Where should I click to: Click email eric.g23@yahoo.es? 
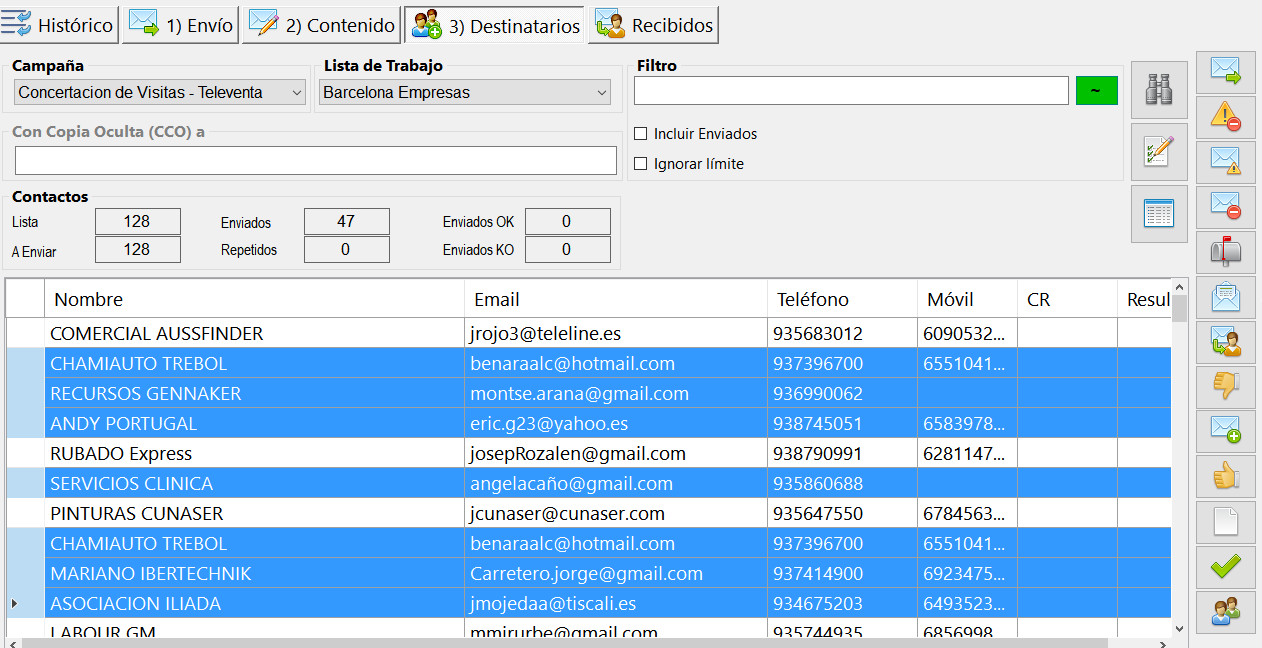pos(550,423)
